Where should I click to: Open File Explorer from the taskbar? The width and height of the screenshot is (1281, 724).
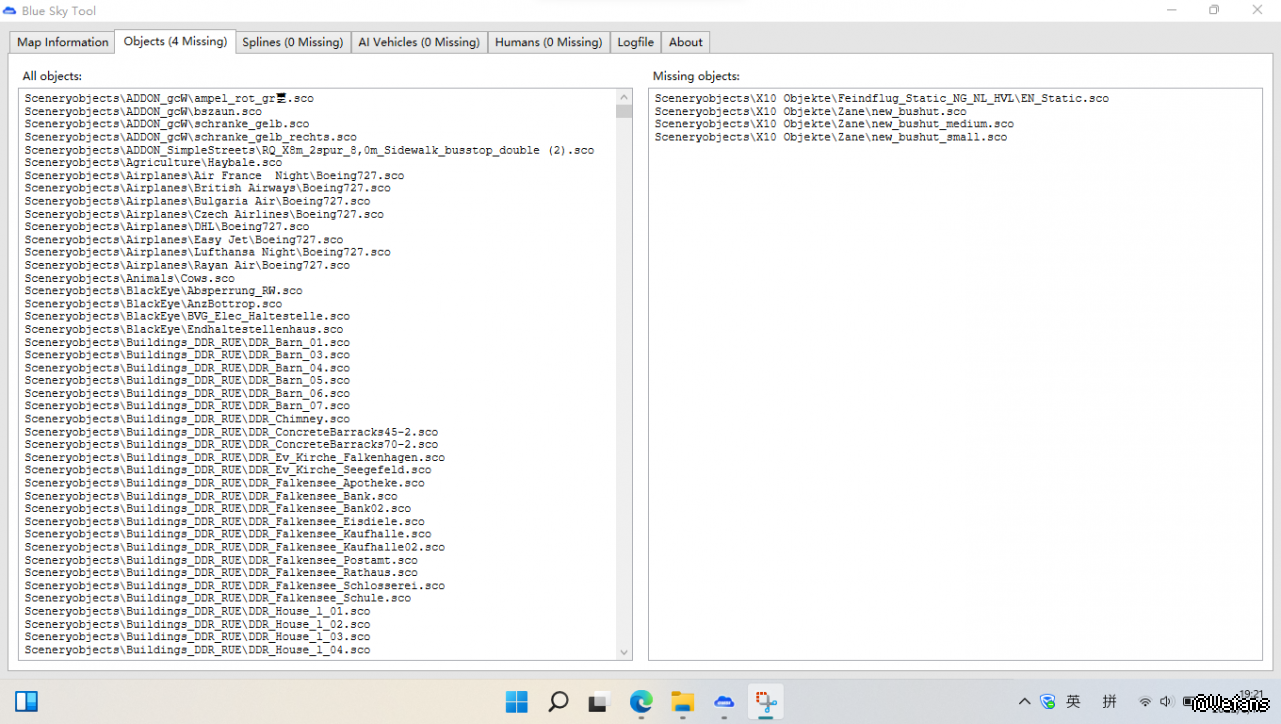(682, 702)
